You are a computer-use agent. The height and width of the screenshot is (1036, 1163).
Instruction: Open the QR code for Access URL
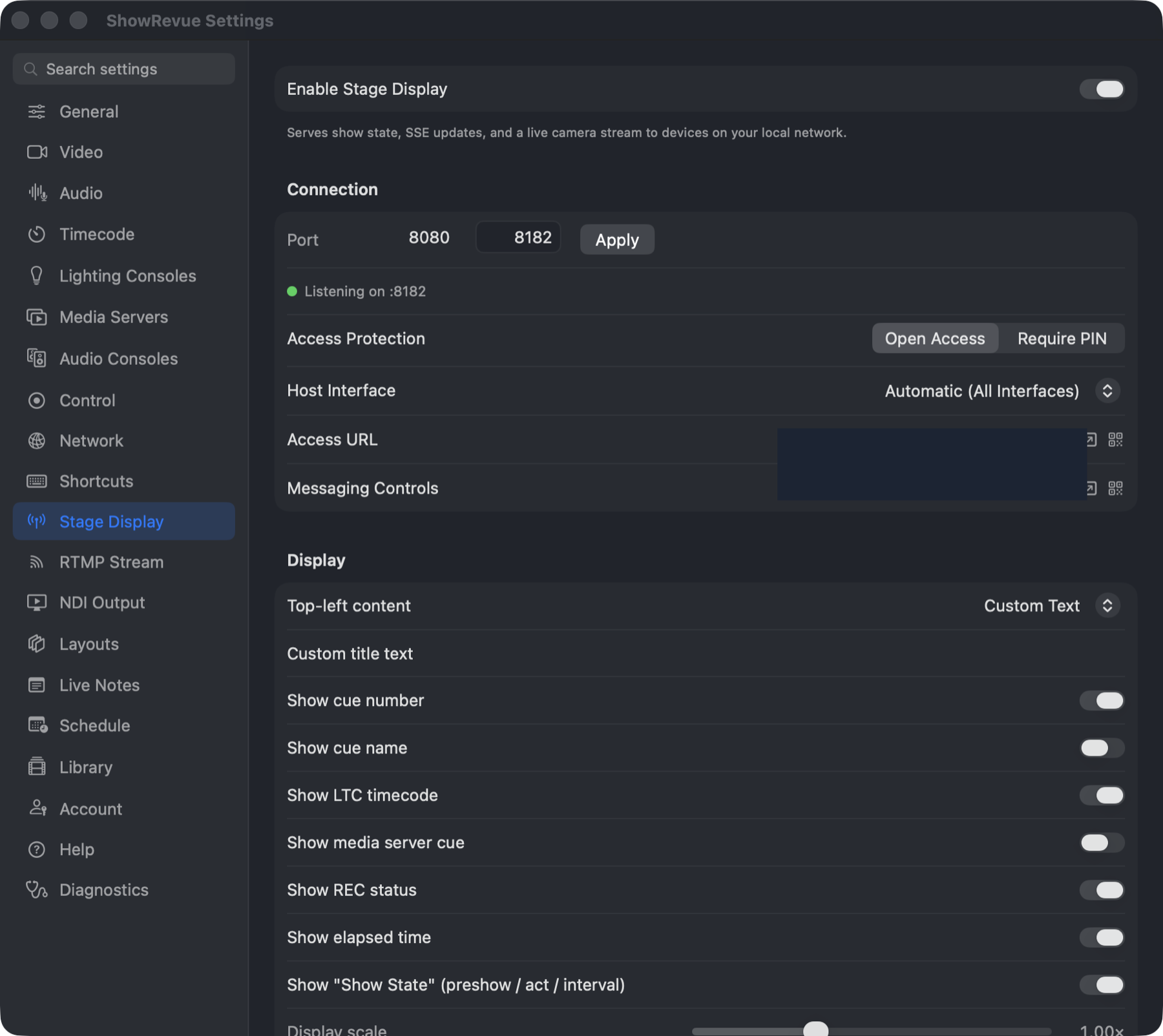1115,440
